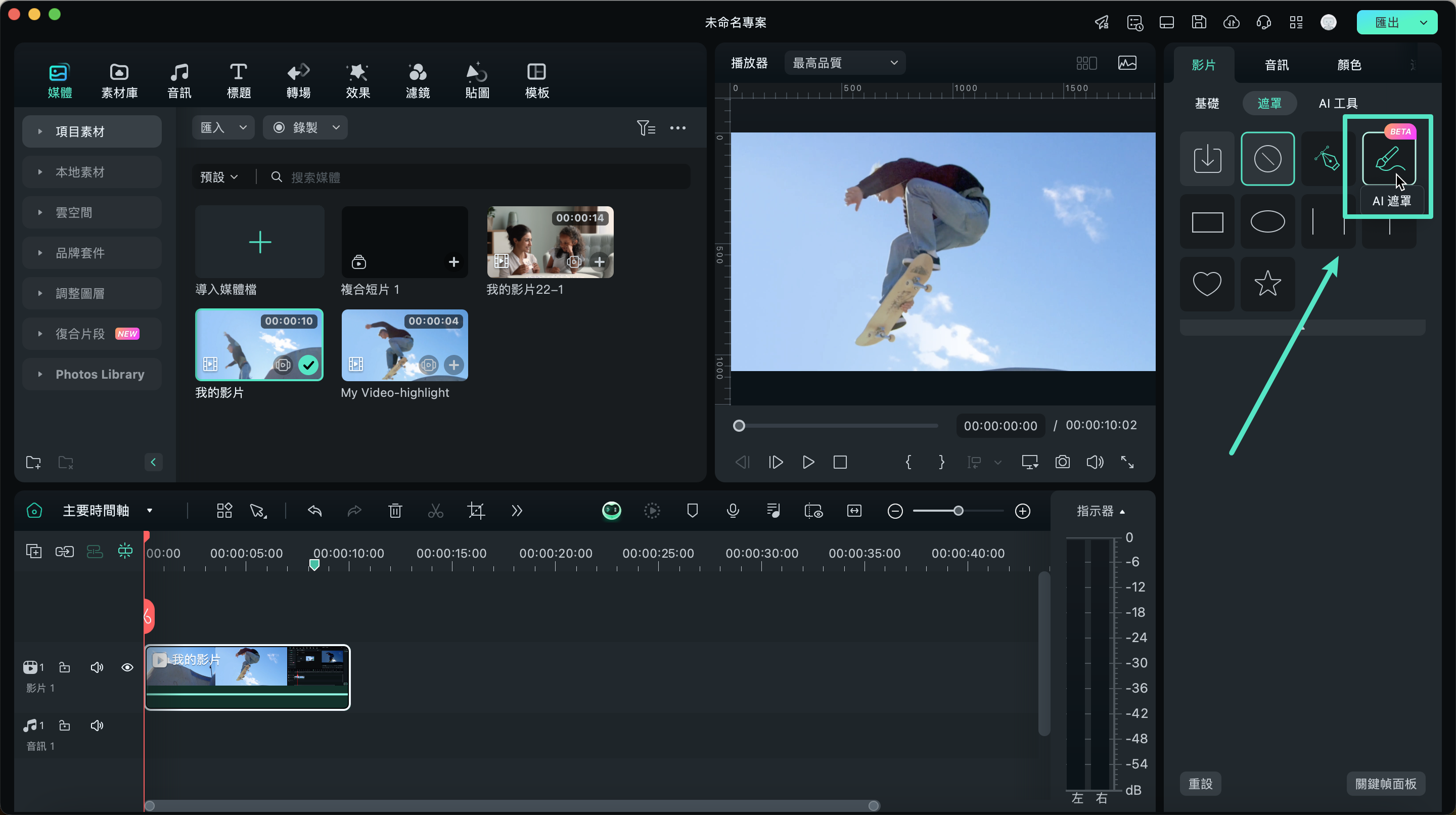Expand the 雲空間 tree item
The image size is (1456, 815).
coord(39,212)
